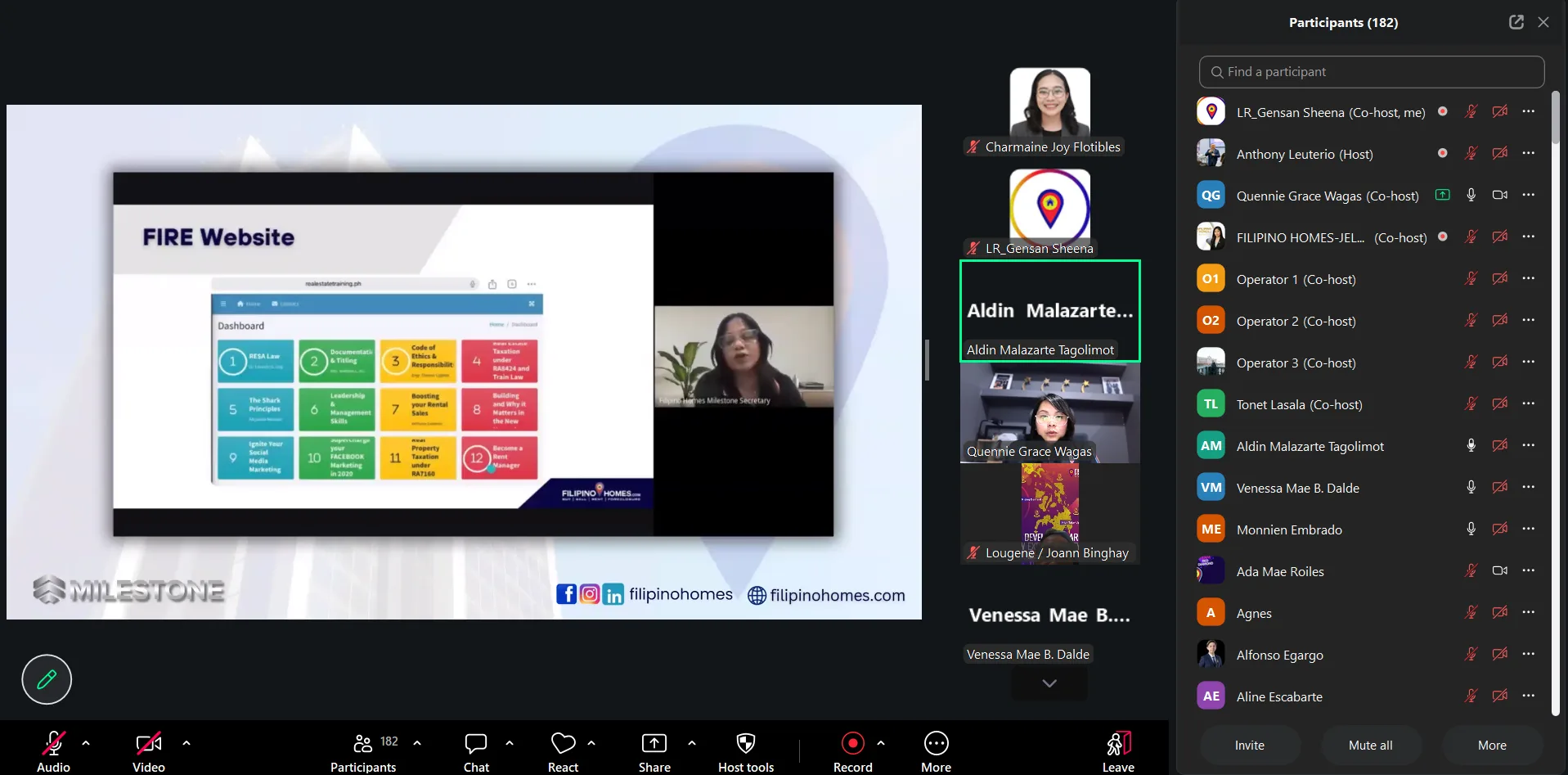Screen dimensions: 1568x775
Task: Open More menu in Participants panel footer
Action: [x=1492, y=746]
